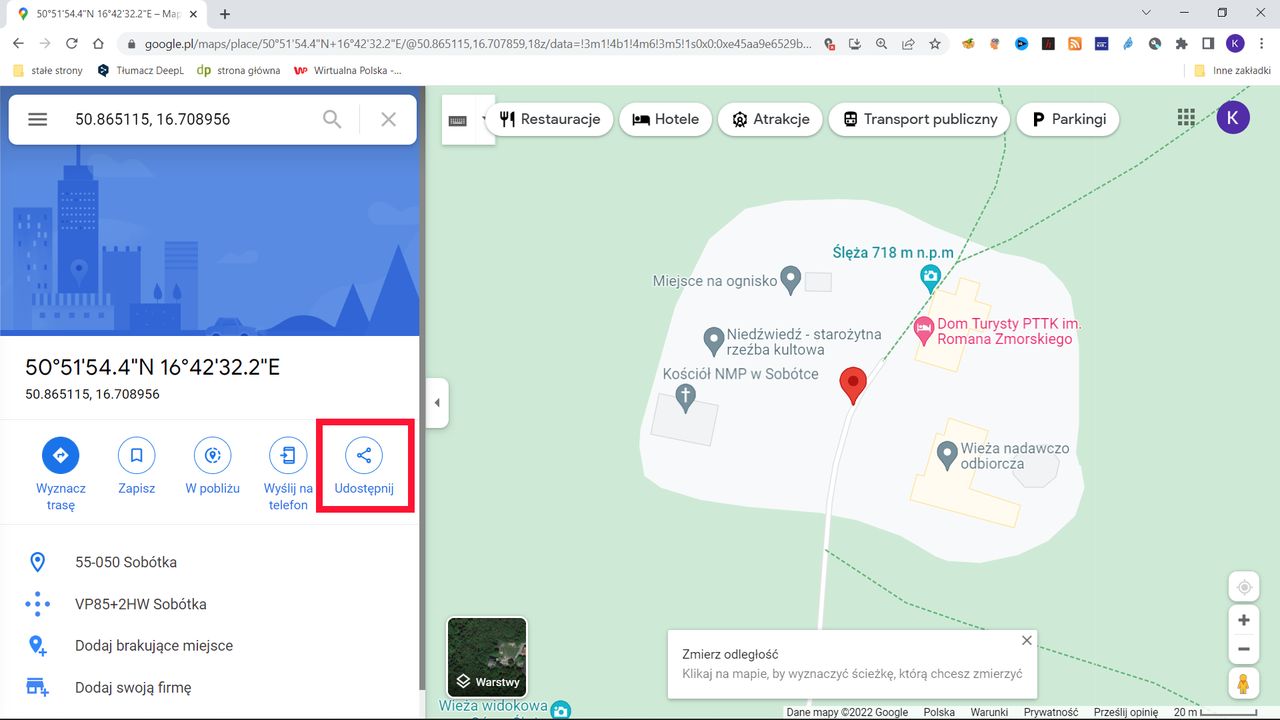Expand keyboard language dropdown arrow
1280x720 pixels.
coord(483,117)
